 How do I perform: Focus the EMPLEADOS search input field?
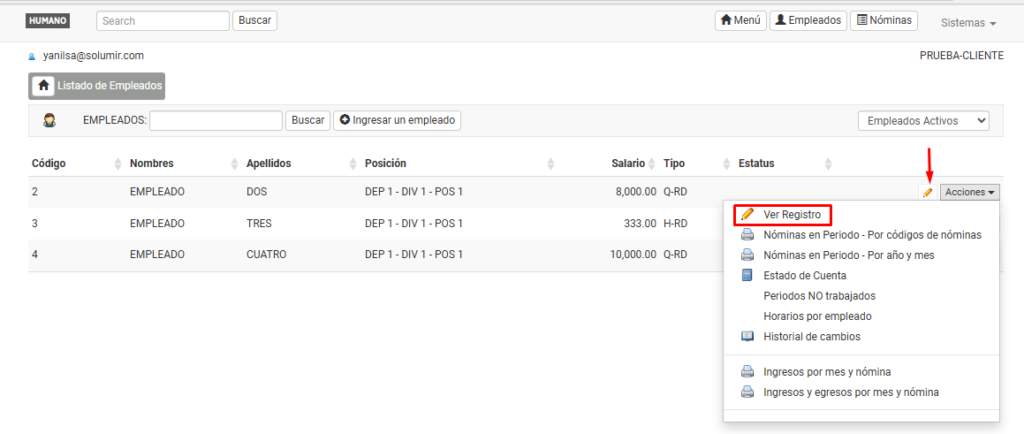[216, 121]
